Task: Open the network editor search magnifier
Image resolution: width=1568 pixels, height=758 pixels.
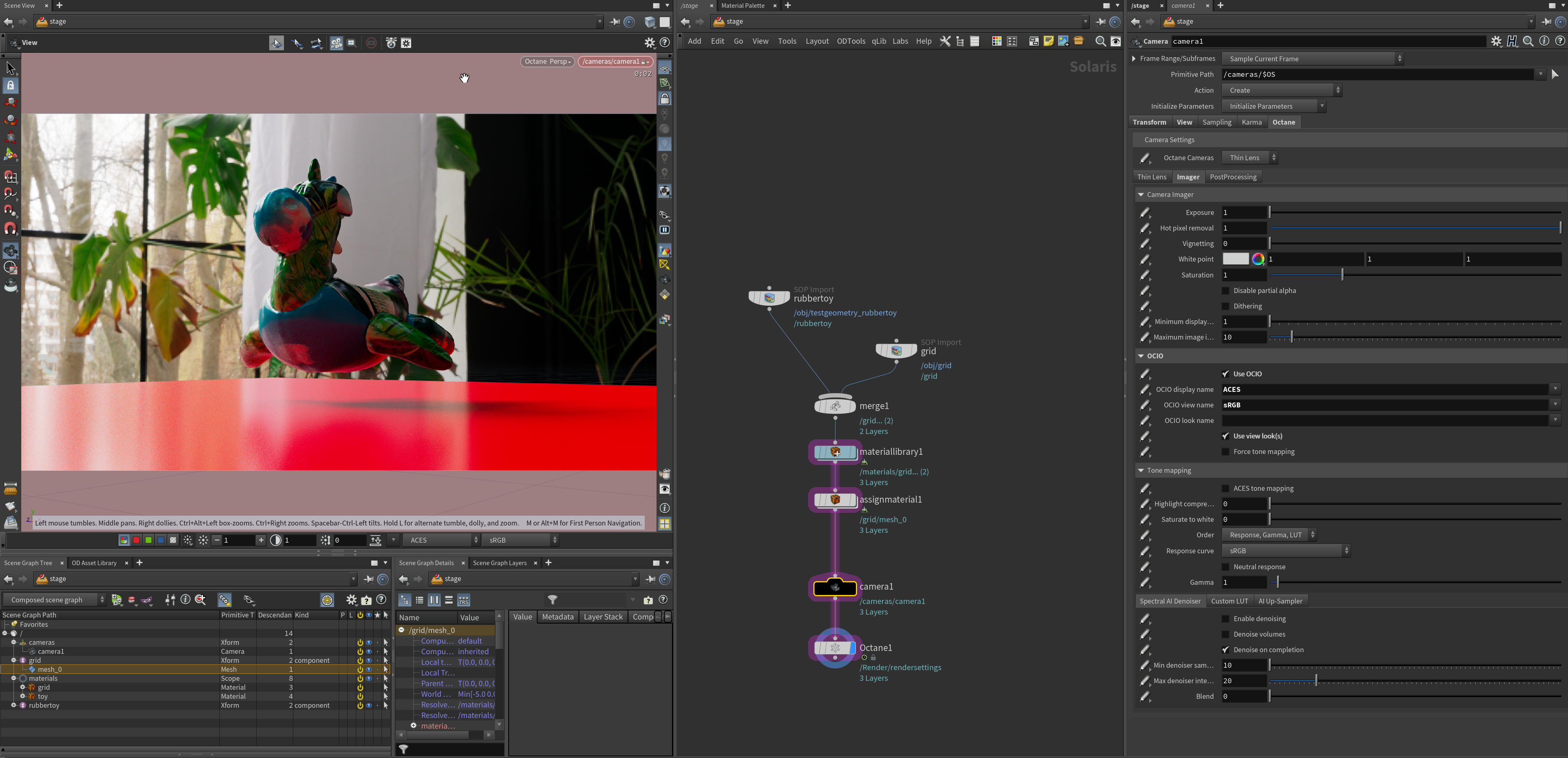Action: [x=1100, y=41]
